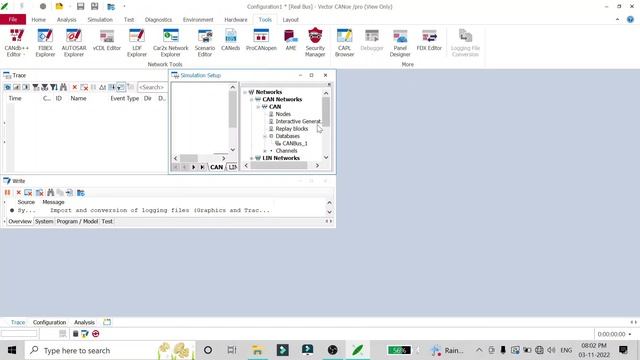Open the CANdb++ Editor tool
The image size is (640, 360).
coord(16,42)
